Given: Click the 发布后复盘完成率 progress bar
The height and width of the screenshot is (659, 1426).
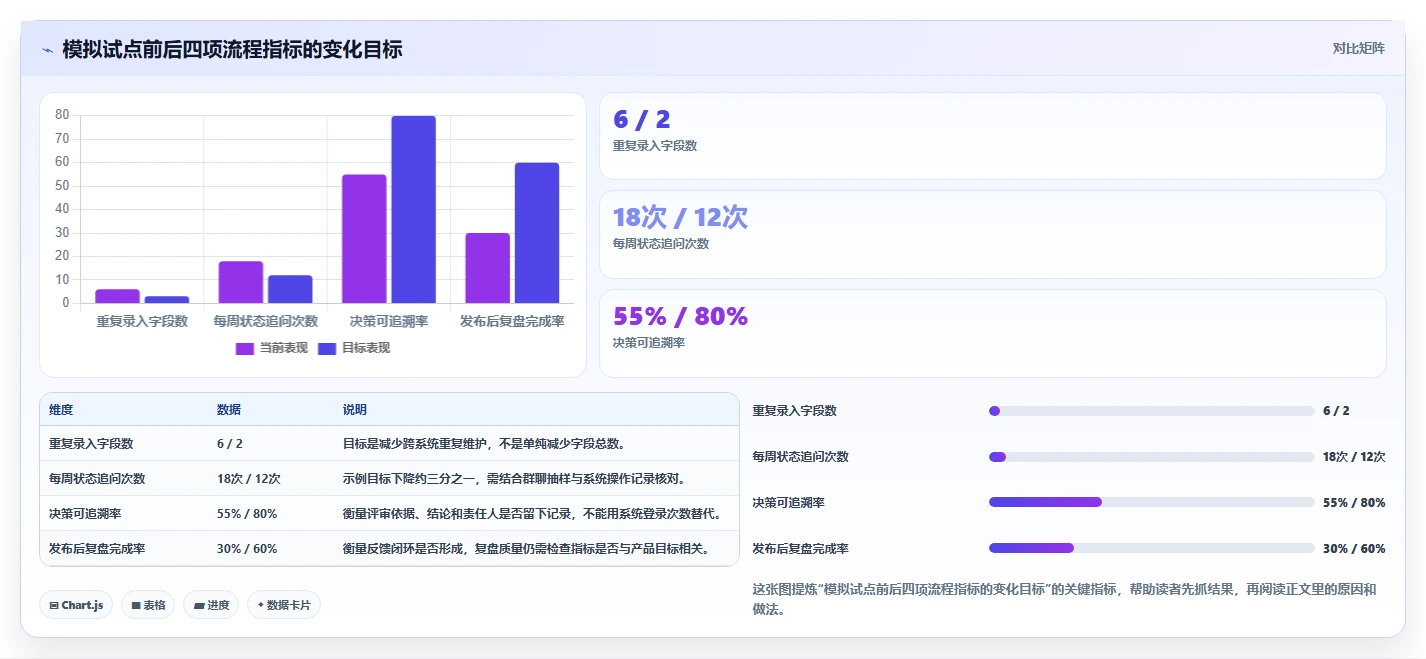Looking at the screenshot, I should tap(1151, 548).
